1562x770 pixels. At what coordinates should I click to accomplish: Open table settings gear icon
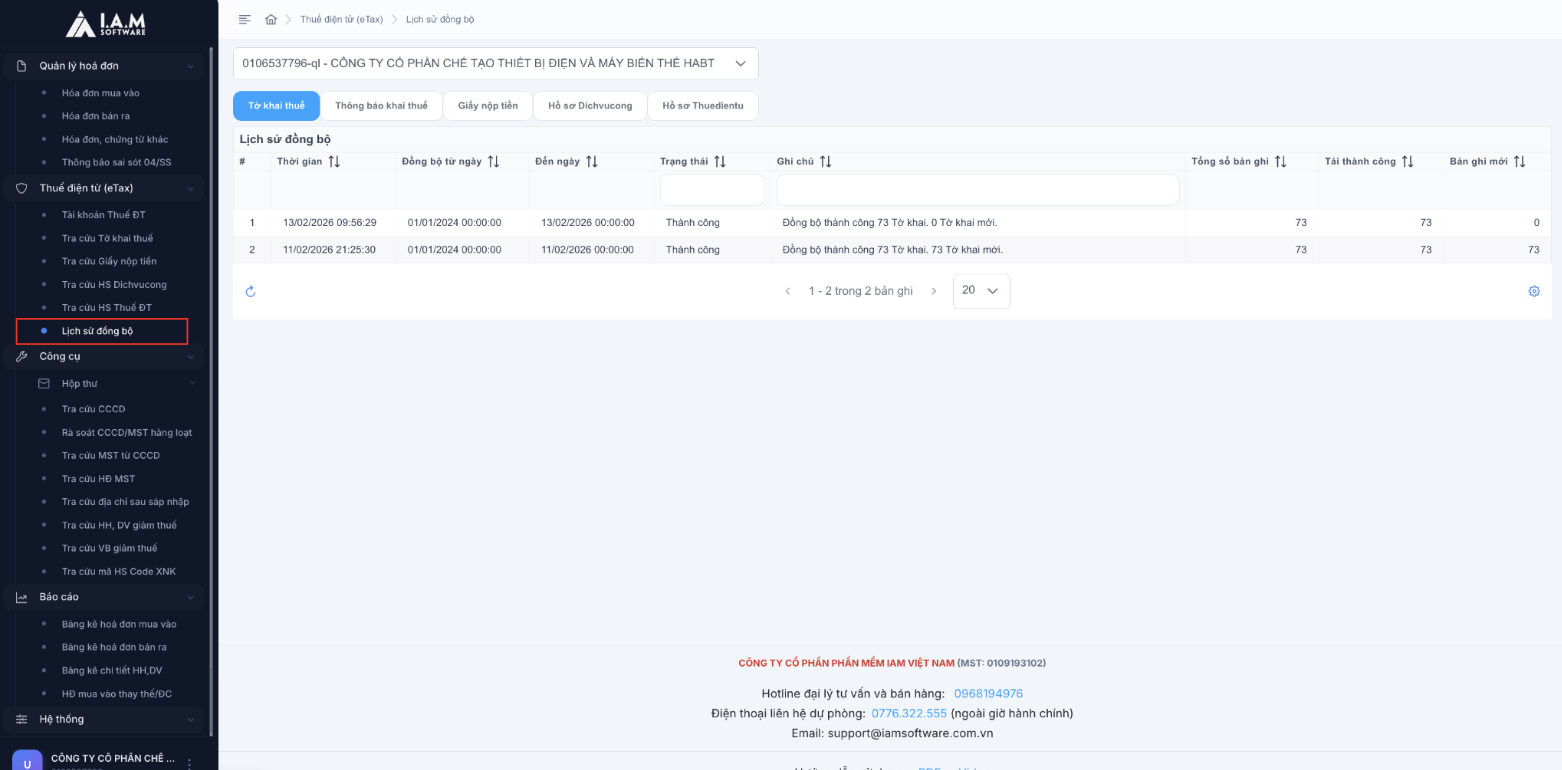[1534, 291]
